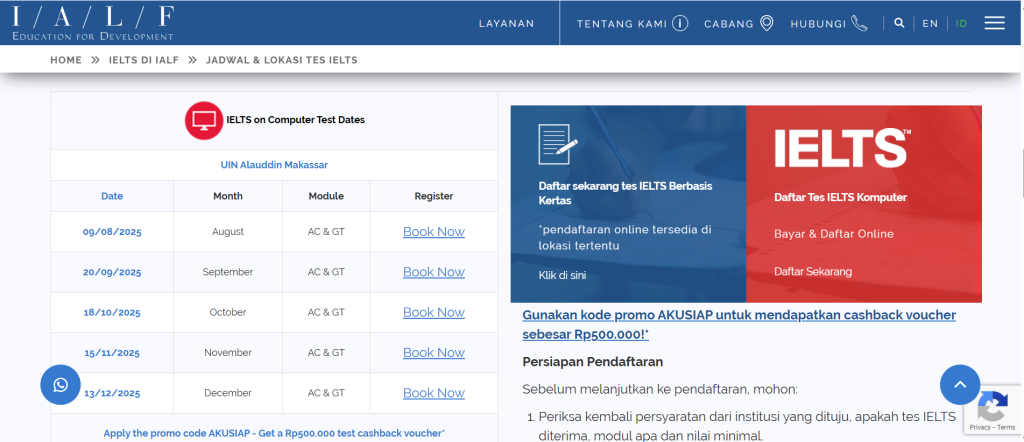Click the Month column header

coord(228,196)
